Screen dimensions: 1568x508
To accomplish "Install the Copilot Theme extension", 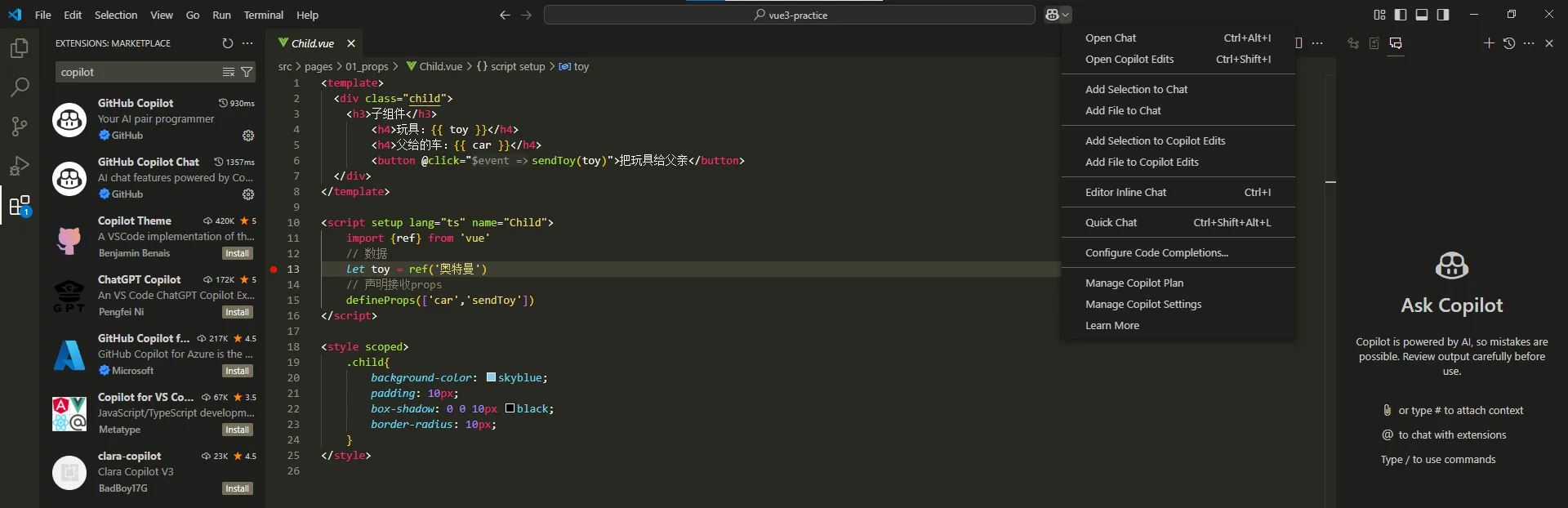I will 238,253.
